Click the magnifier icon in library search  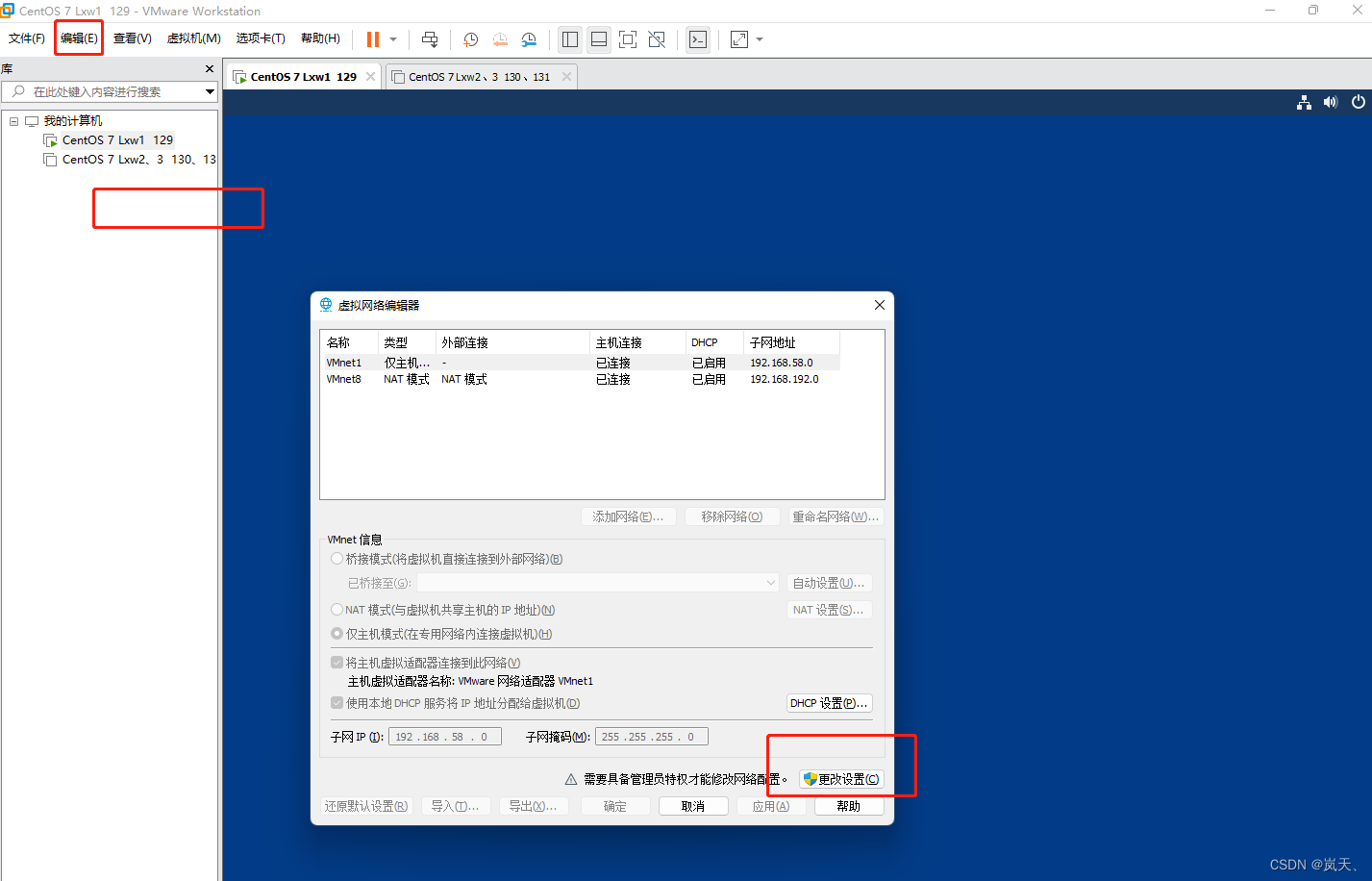pyautogui.click(x=18, y=91)
